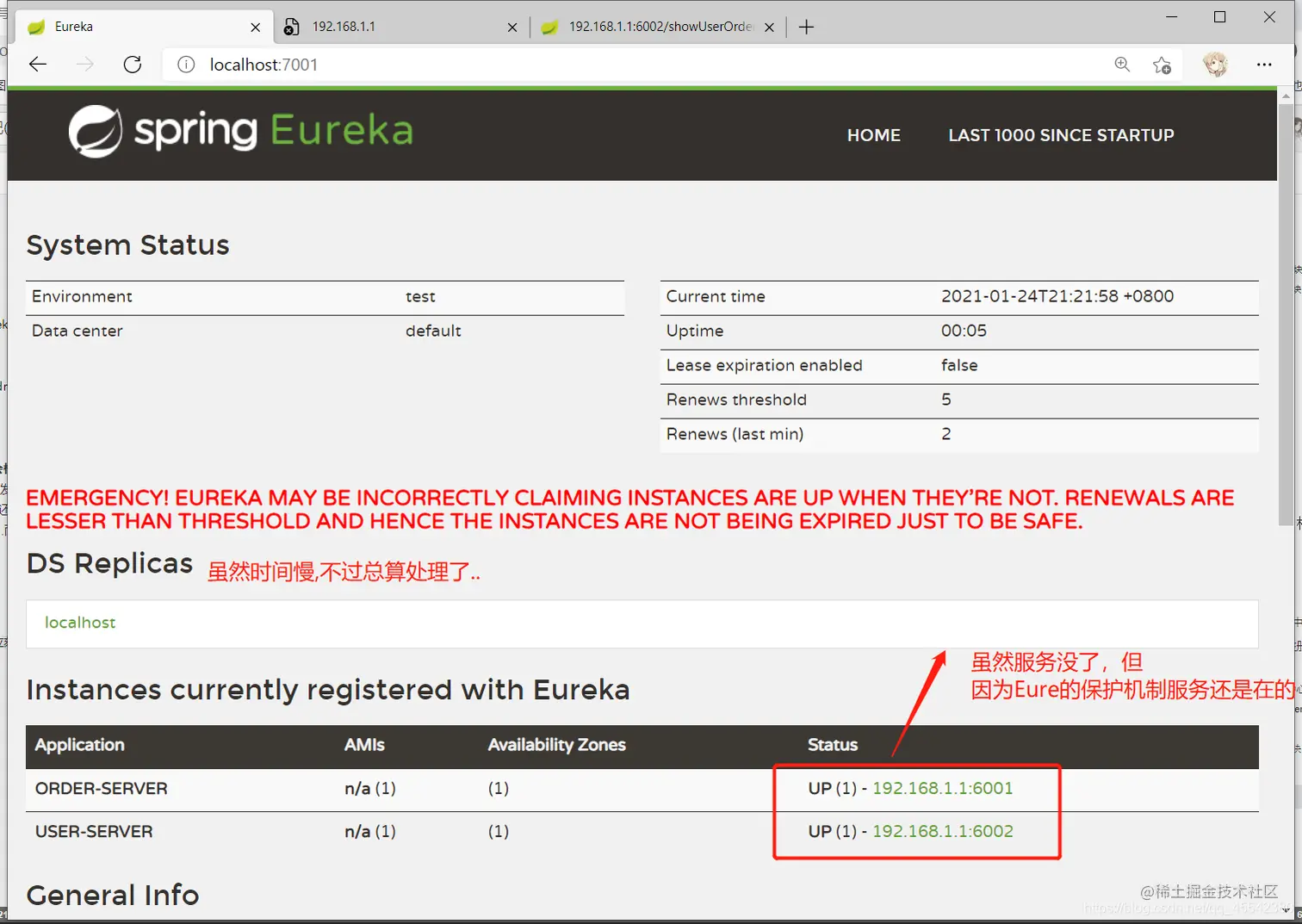Click the Status column header
Image resolution: width=1302 pixels, height=924 pixels.
point(833,745)
